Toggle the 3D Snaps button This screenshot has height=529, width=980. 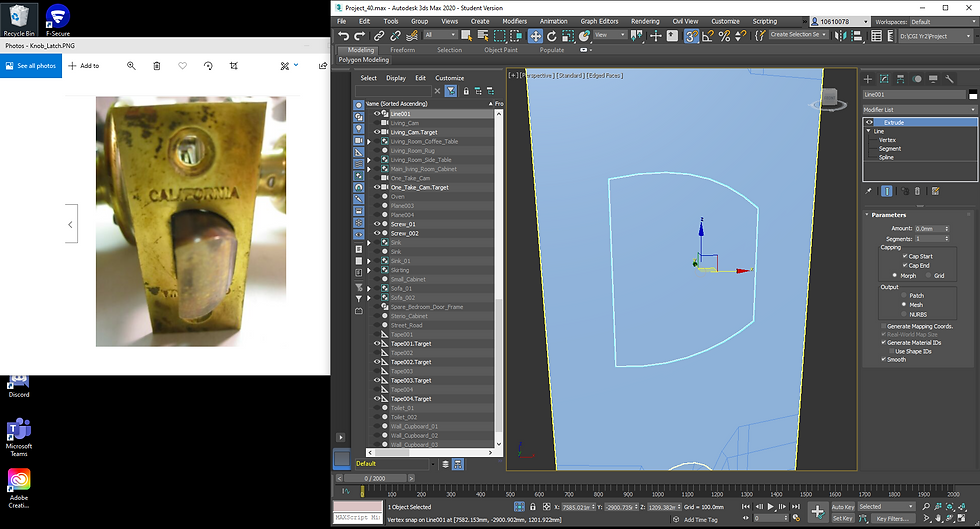[691, 36]
